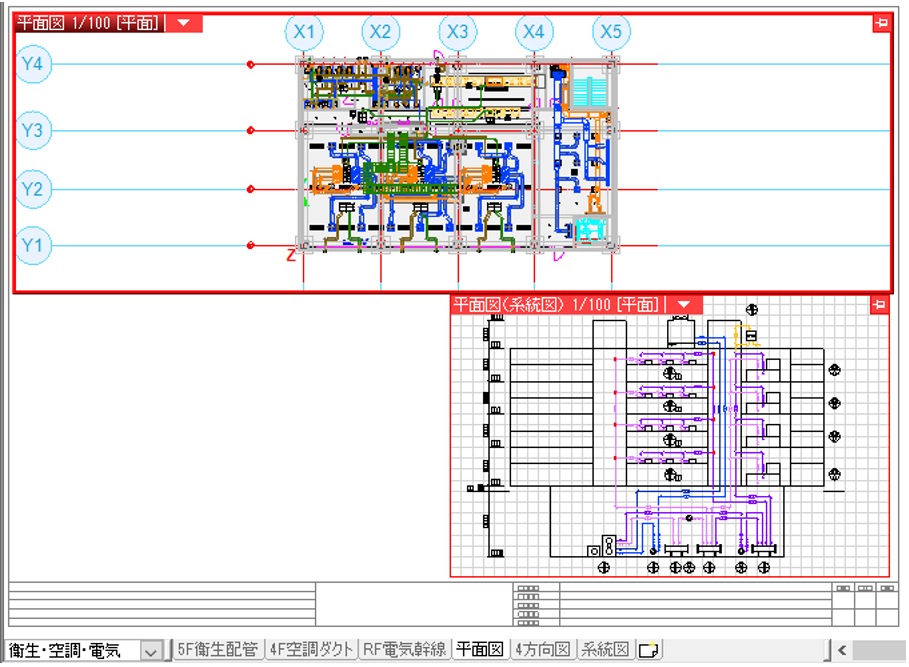909x667 pixels.
Task: Switch to the 5F衛生配管 tab
Action: [217, 650]
